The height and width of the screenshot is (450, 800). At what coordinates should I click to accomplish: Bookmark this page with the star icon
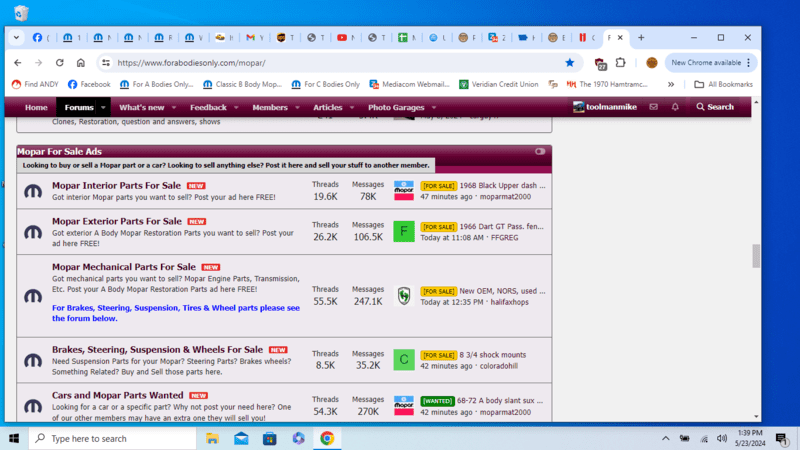(570, 62)
